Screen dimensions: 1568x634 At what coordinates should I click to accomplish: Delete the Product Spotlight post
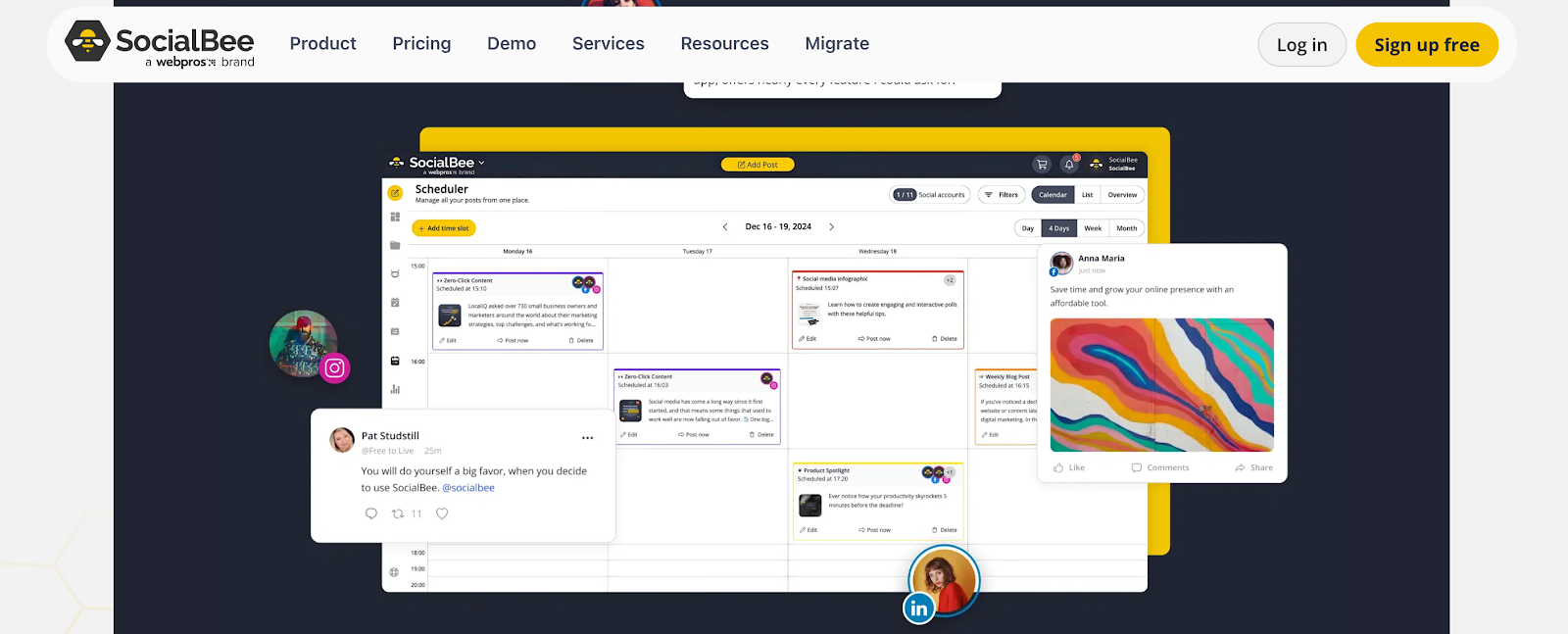[x=945, y=530]
